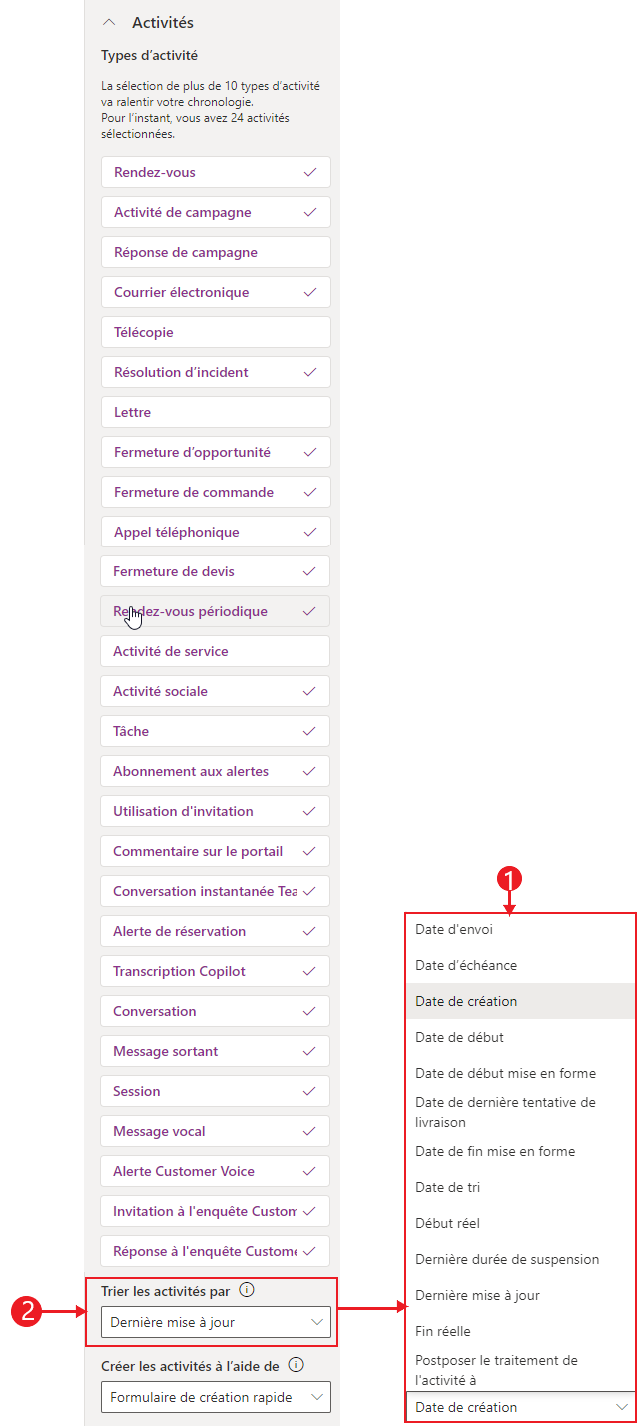Enable the Lettre activity type
This screenshot has width=639, height=1426.
coord(215,412)
